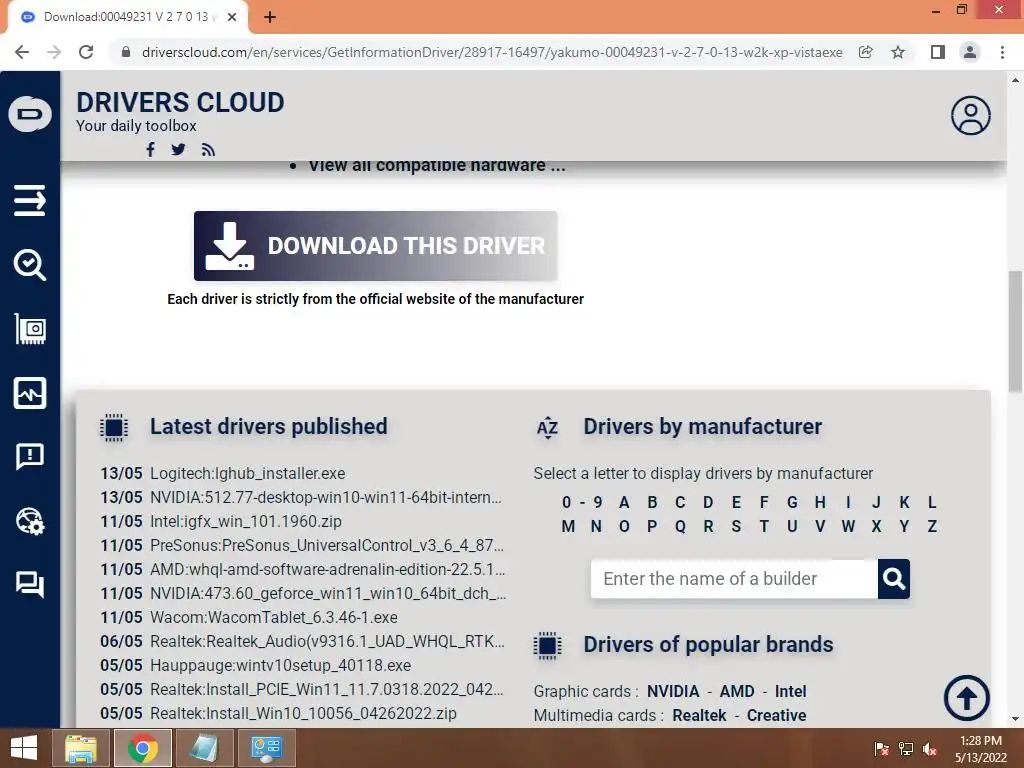Open Realtek multimedia cards brand link

tap(699, 716)
